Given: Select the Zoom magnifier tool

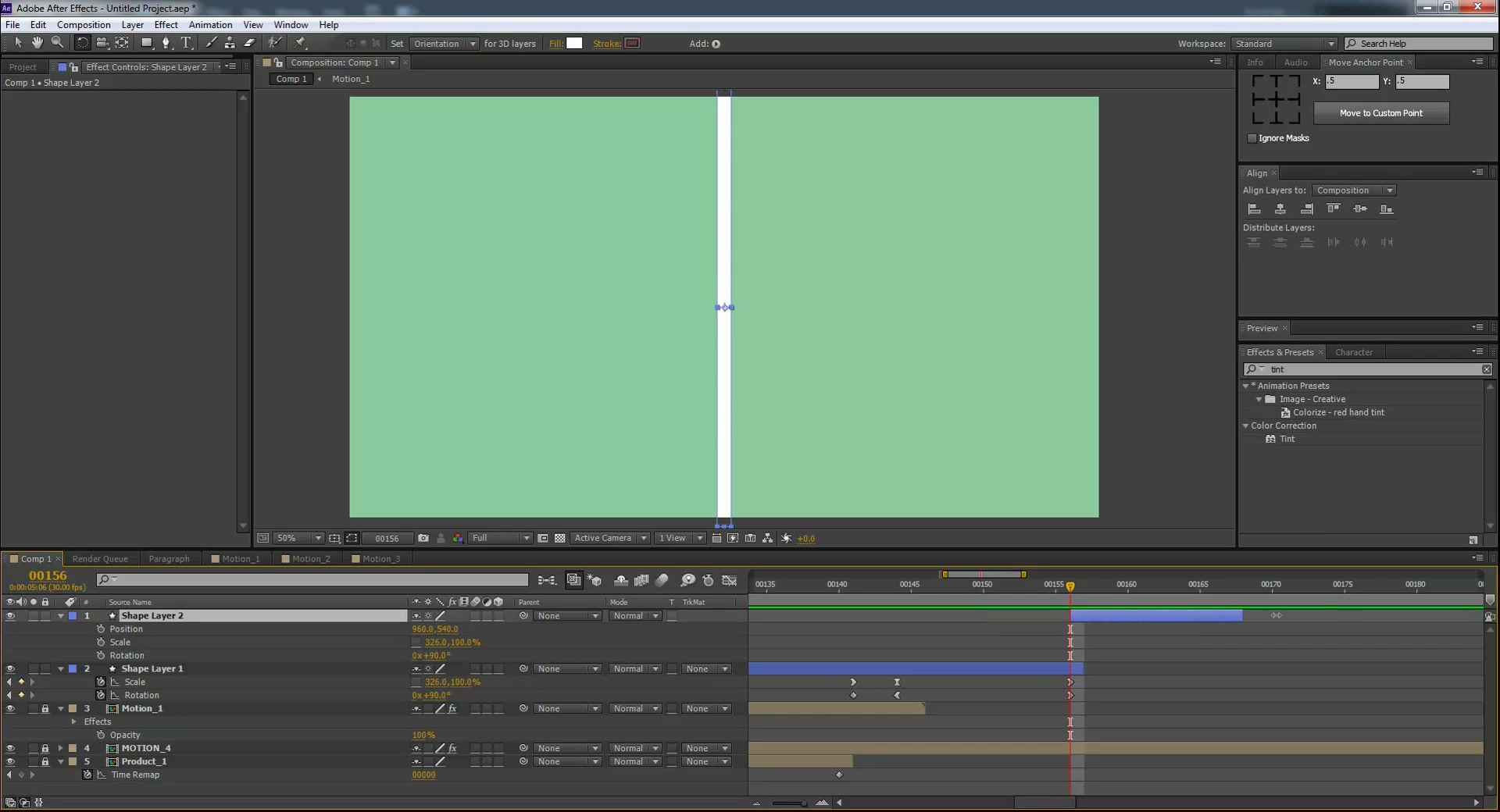Looking at the screenshot, I should pyautogui.click(x=57, y=43).
